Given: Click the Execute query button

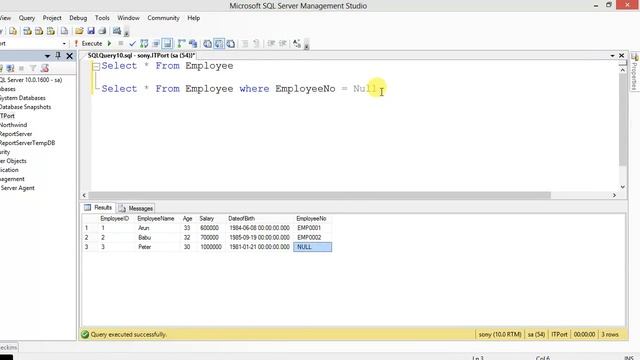Looking at the screenshot, I should click(88, 43).
